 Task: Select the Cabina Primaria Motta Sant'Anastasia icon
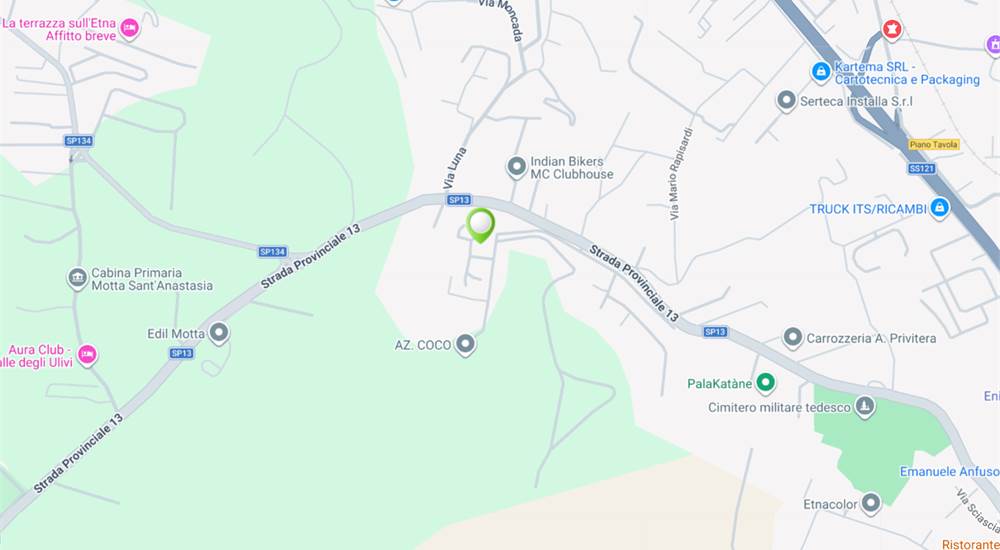click(x=78, y=278)
